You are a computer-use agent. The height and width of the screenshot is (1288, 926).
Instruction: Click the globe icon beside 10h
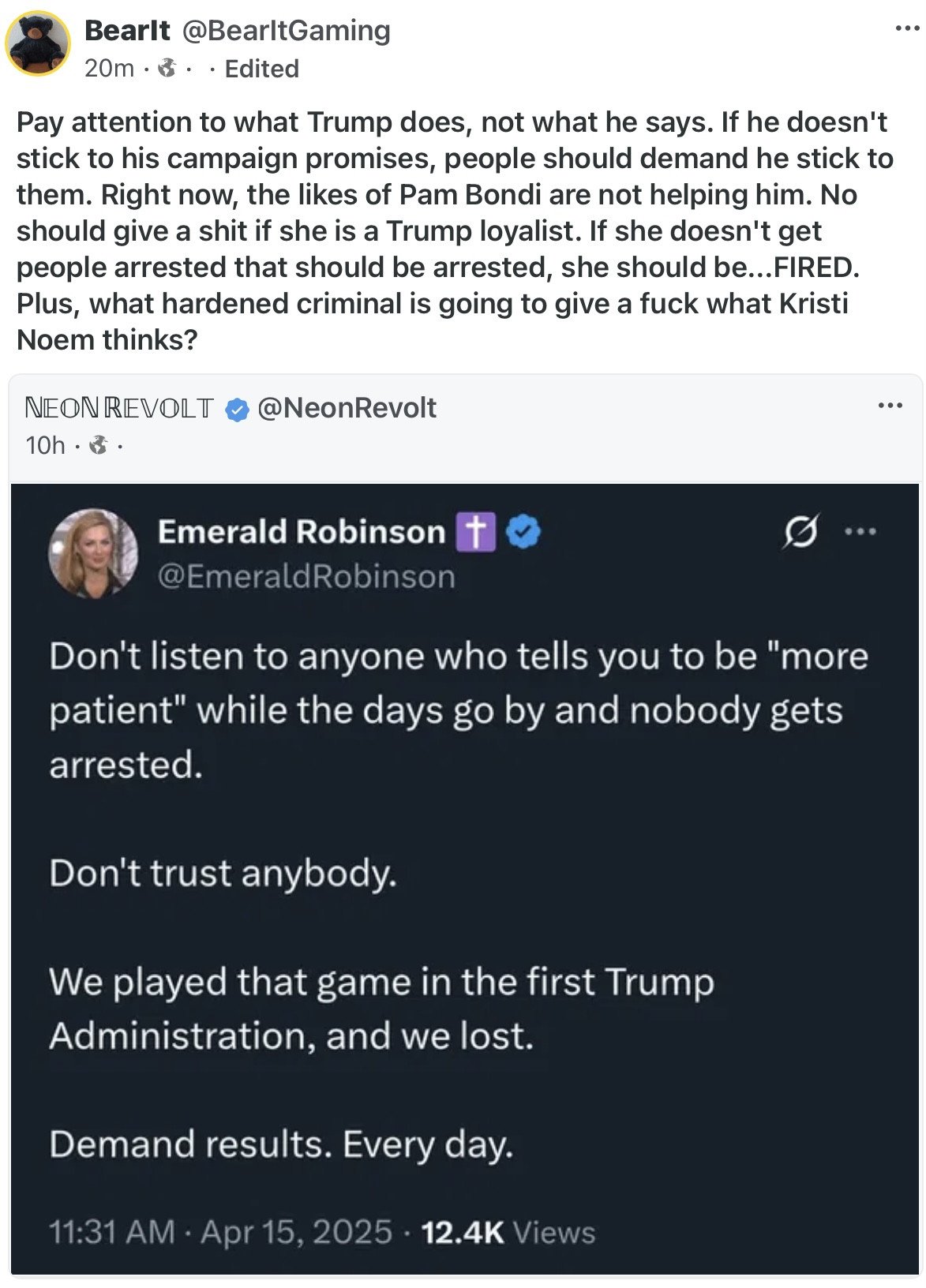pyautogui.click(x=98, y=446)
